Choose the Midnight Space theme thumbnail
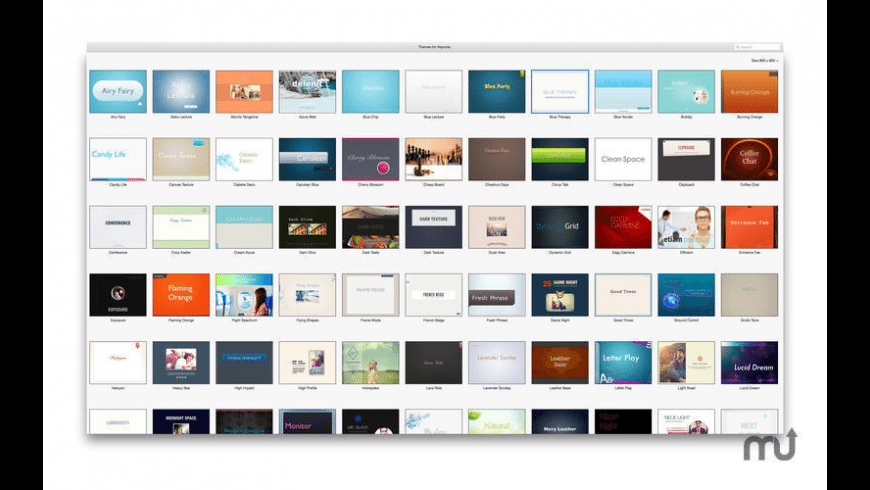The image size is (870, 490). 181,421
